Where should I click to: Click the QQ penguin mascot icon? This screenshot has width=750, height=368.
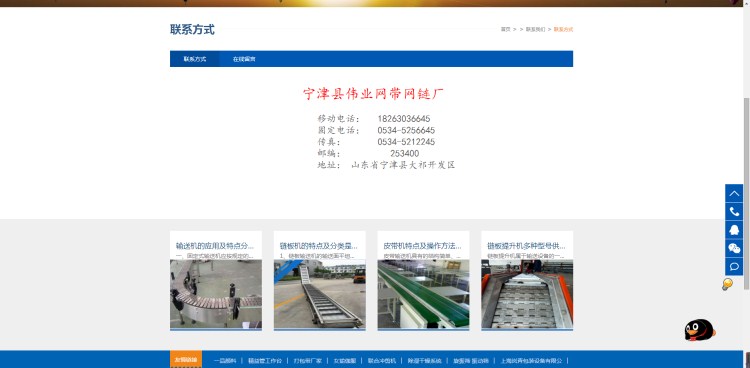coord(699,330)
